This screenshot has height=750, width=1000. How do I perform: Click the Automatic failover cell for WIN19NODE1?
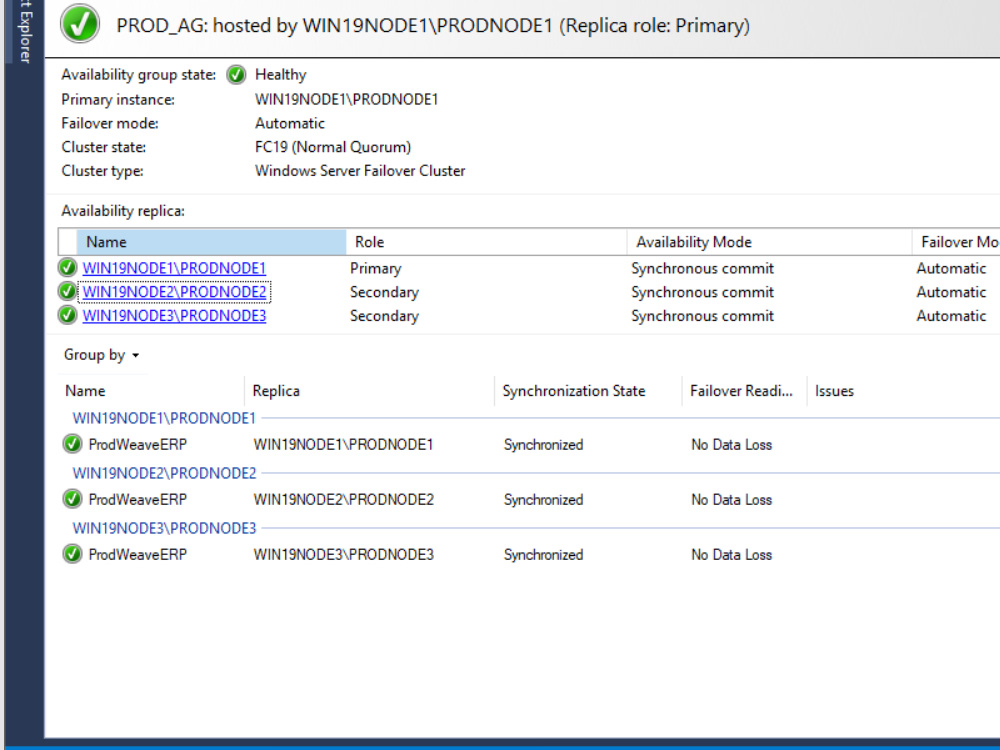coord(951,268)
